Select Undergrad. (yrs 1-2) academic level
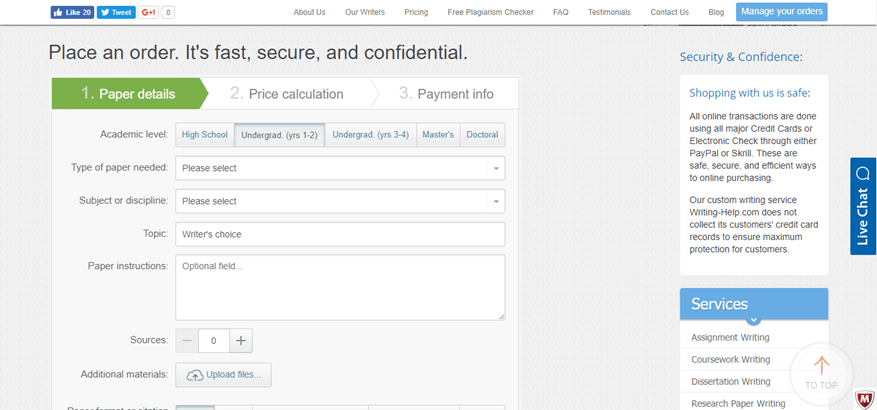 [280, 135]
